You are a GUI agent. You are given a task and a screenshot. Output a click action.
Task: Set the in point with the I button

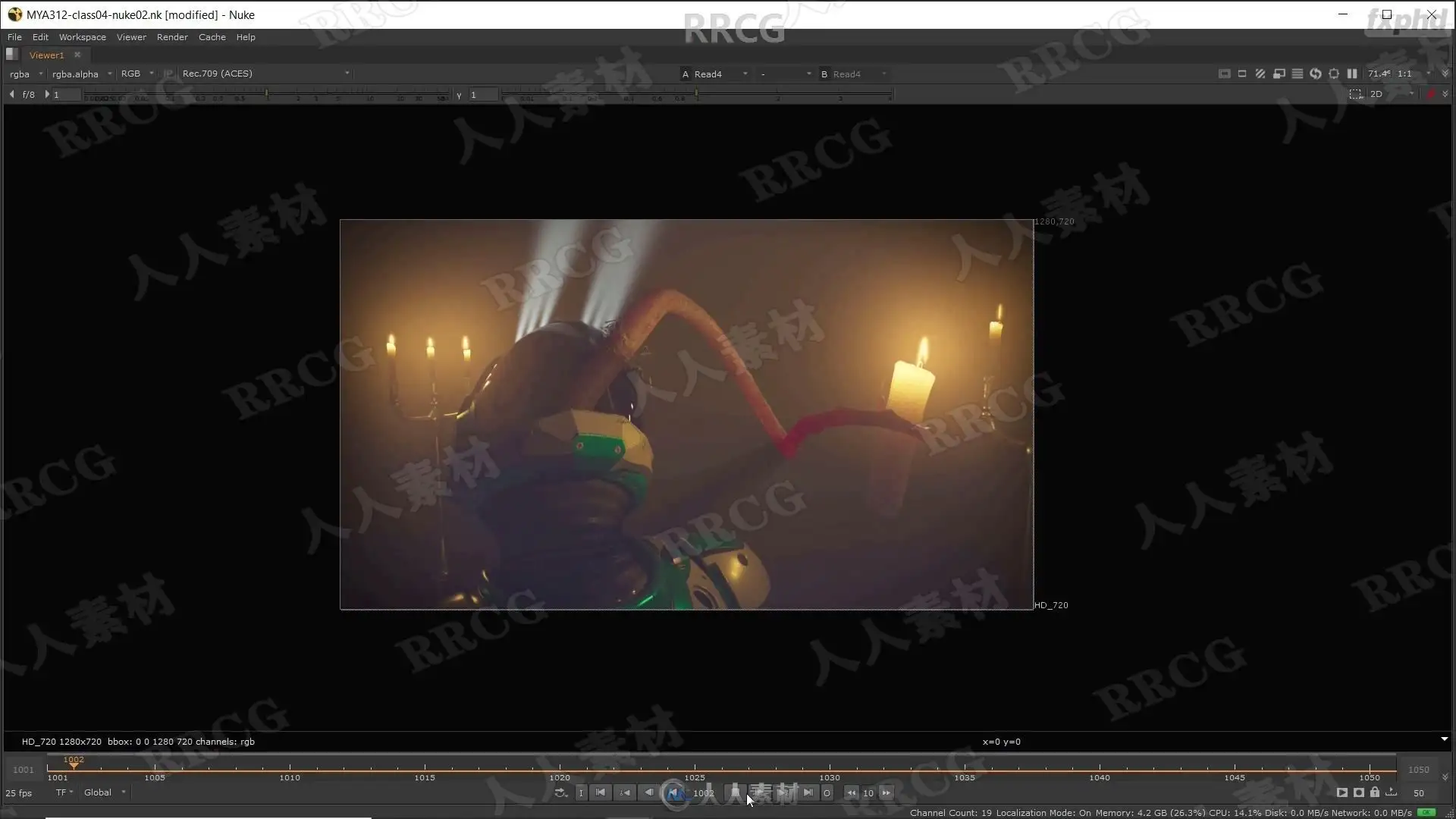pos(581,792)
